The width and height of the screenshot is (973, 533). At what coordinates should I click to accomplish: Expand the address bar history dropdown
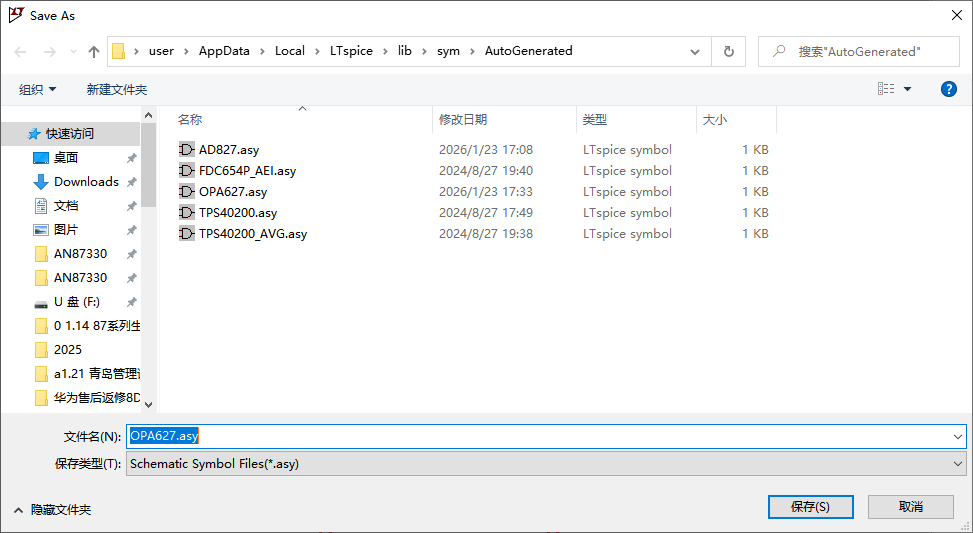(695, 52)
